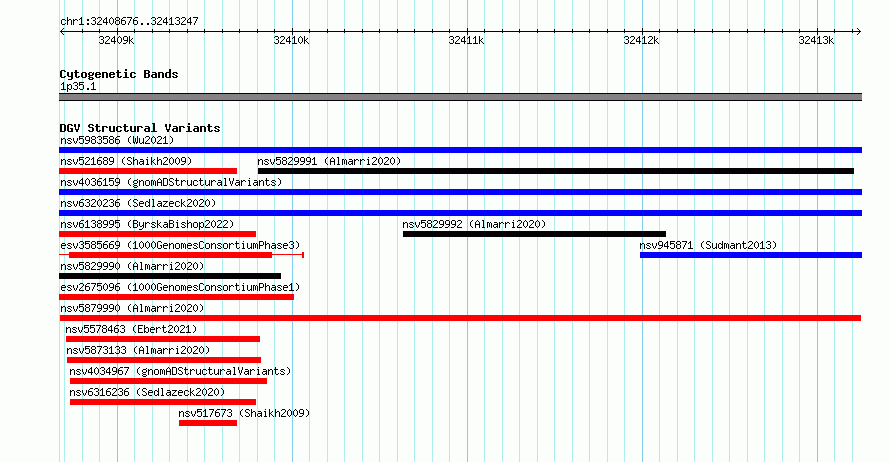Select the black nsv5829990 variant bar
Viewport: 890px width, 462px height.
pyautogui.click(x=170, y=276)
